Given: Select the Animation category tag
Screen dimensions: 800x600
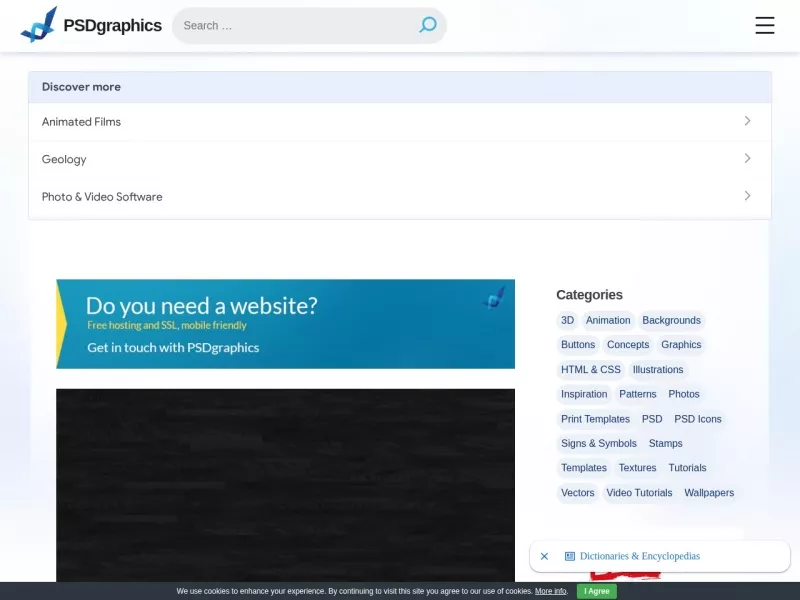Looking at the screenshot, I should tap(608, 320).
